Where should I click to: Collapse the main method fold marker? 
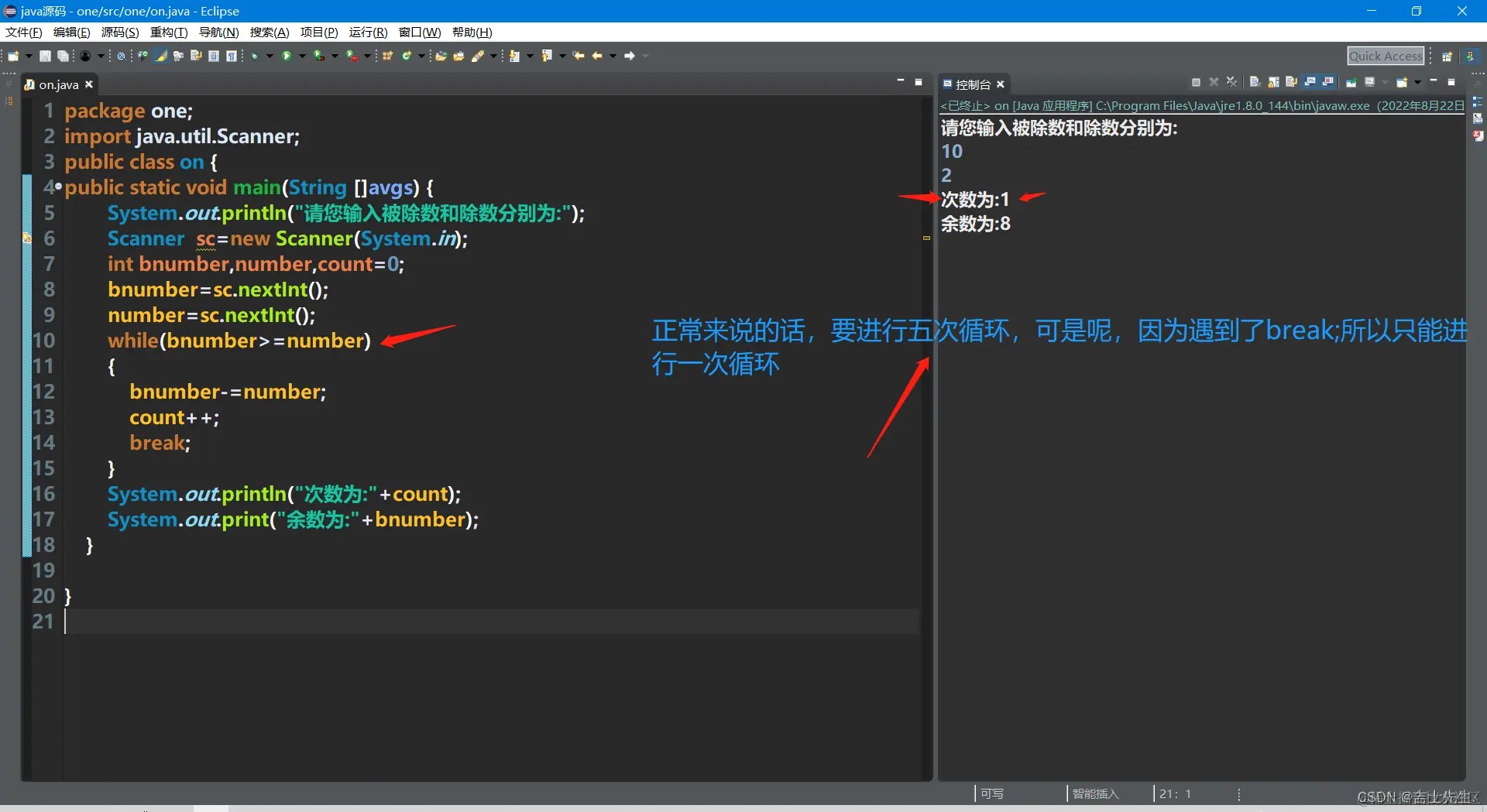click(58, 187)
